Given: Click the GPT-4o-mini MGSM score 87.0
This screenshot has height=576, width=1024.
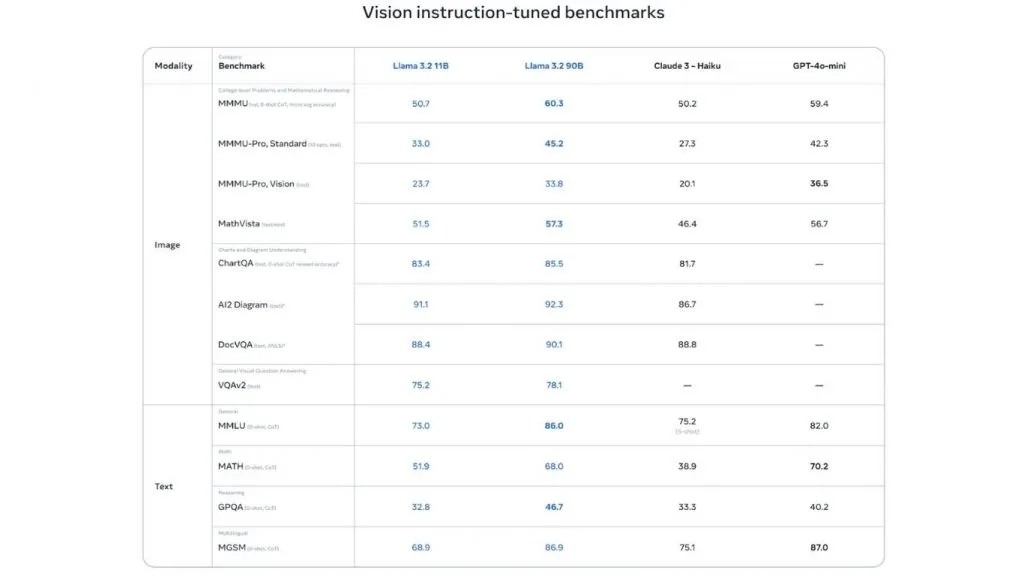Looking at the screenshot, I should [819, 548].
